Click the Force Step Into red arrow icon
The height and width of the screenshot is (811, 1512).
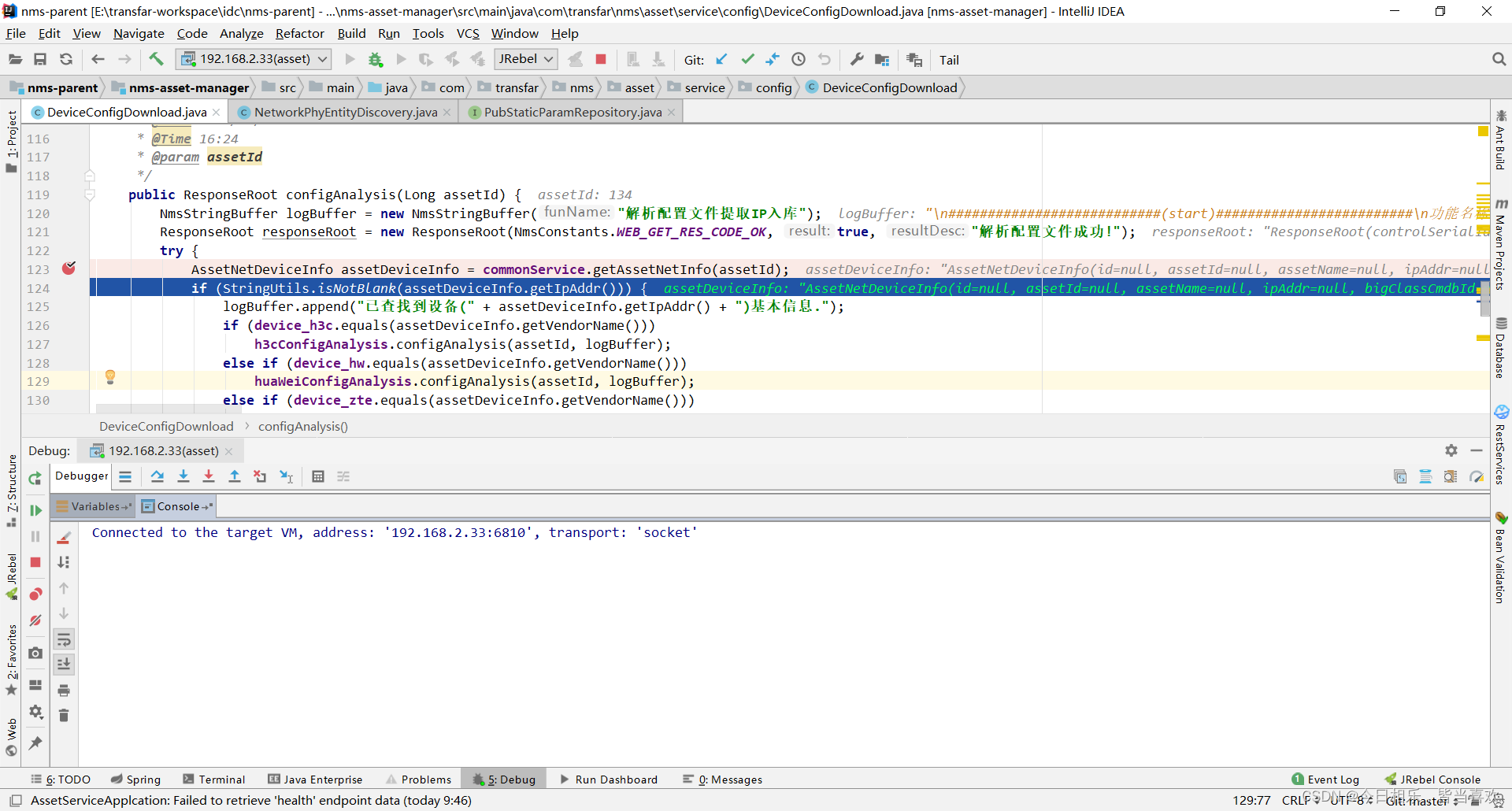(209, 476)
